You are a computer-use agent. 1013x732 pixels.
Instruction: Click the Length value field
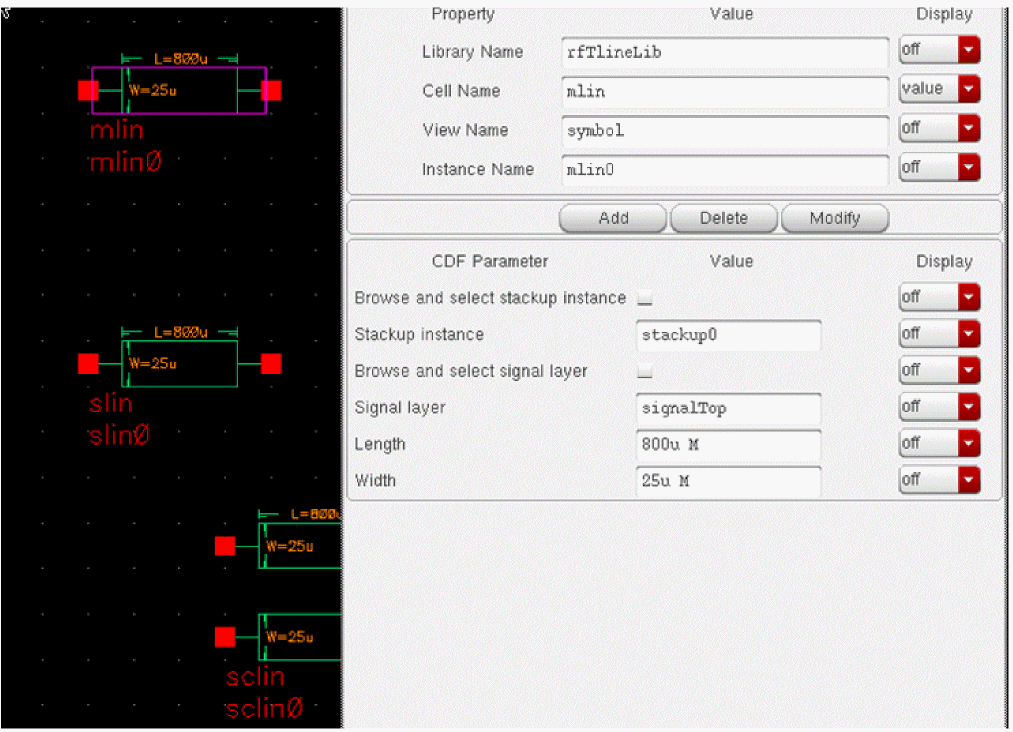727,445
